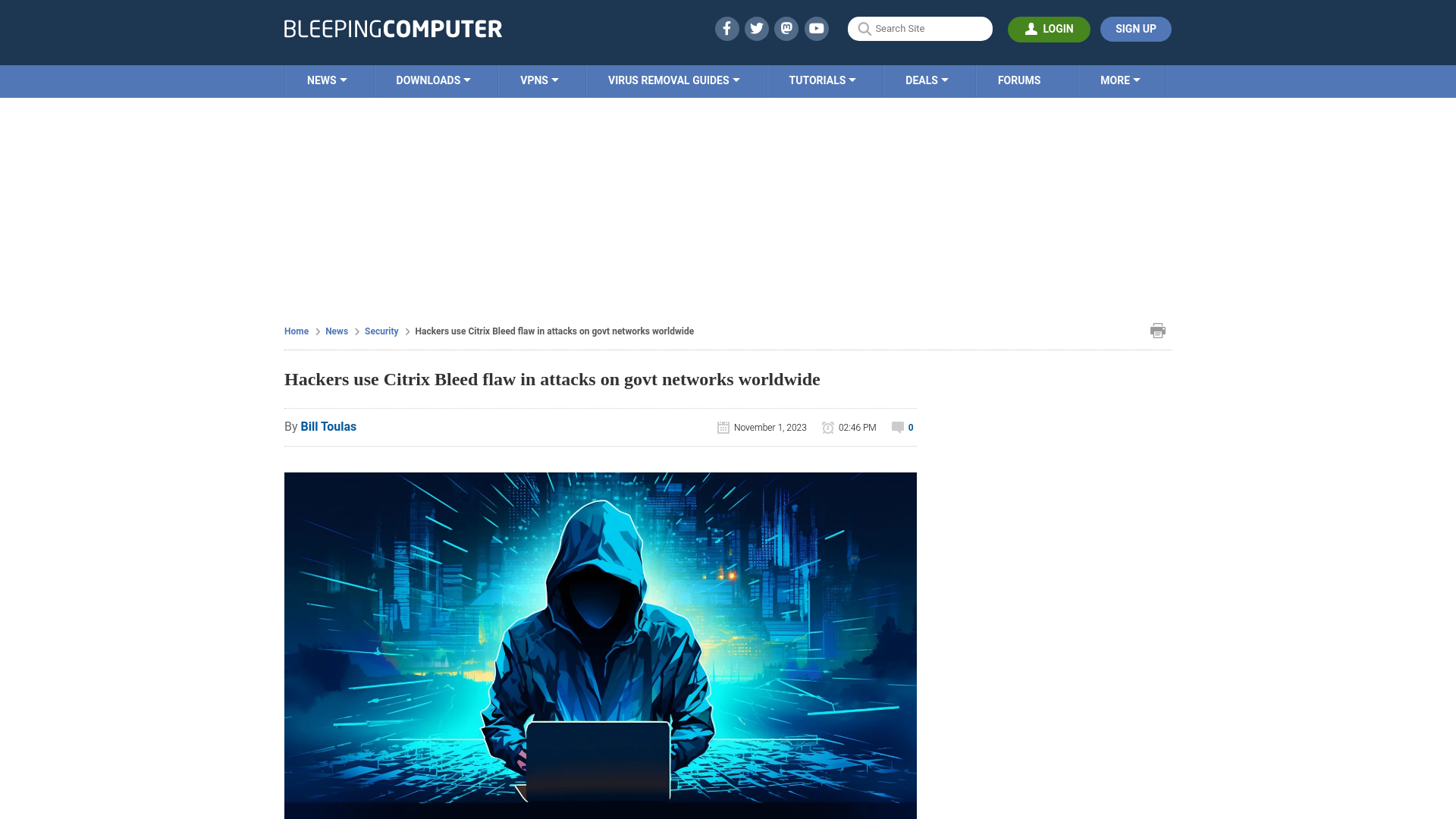Expand the DOWNLOADS dropdown menu
This screenshot has width=1456, height=819.
[x=433, y=80]
